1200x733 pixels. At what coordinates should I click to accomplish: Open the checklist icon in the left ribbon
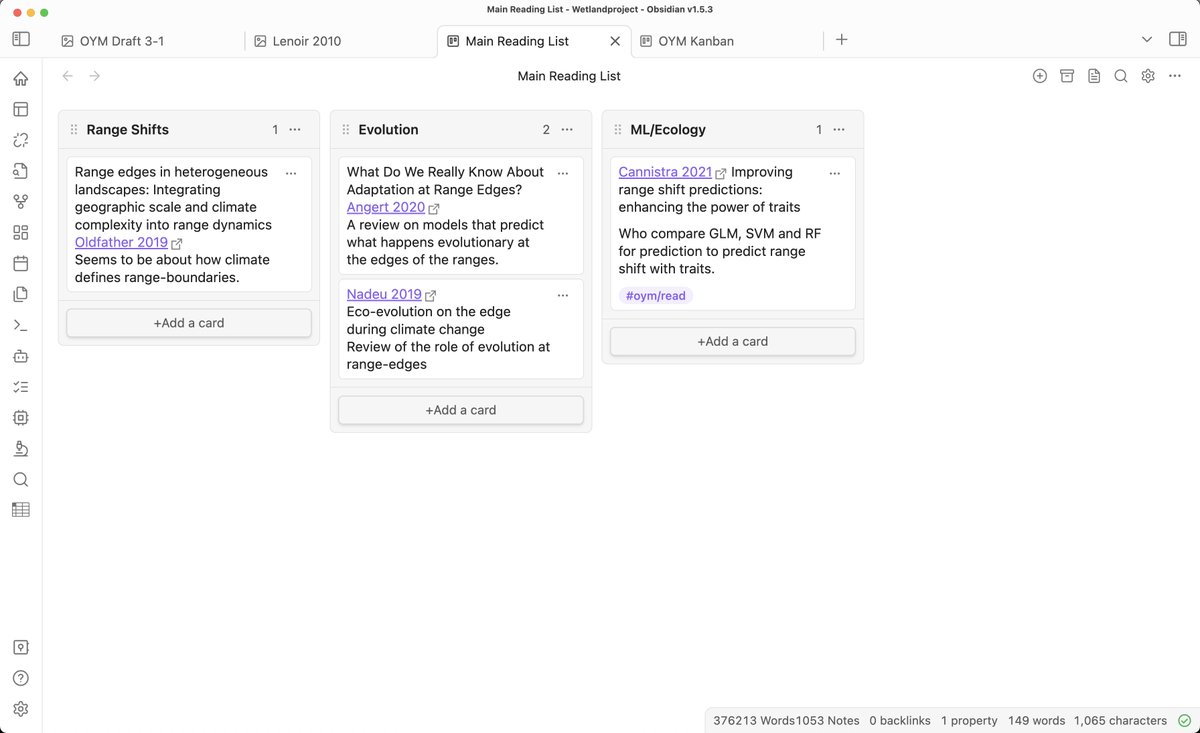click(21, 386)
